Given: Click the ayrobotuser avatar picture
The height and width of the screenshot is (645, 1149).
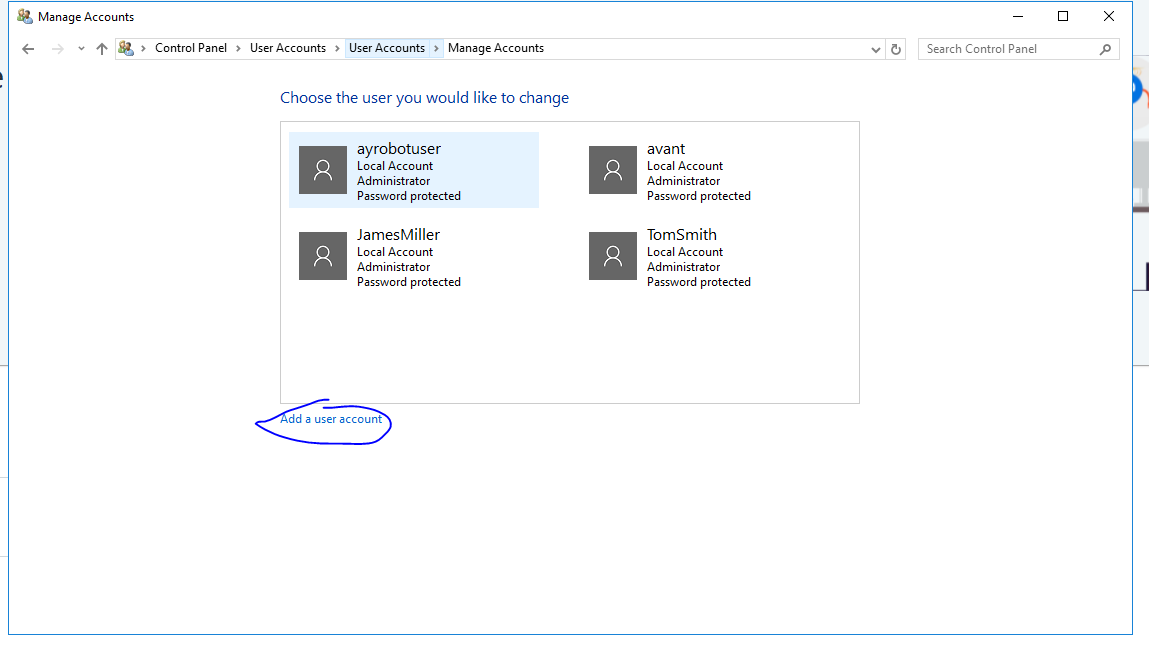Looking at the screenshot, I should click(322, 170).
